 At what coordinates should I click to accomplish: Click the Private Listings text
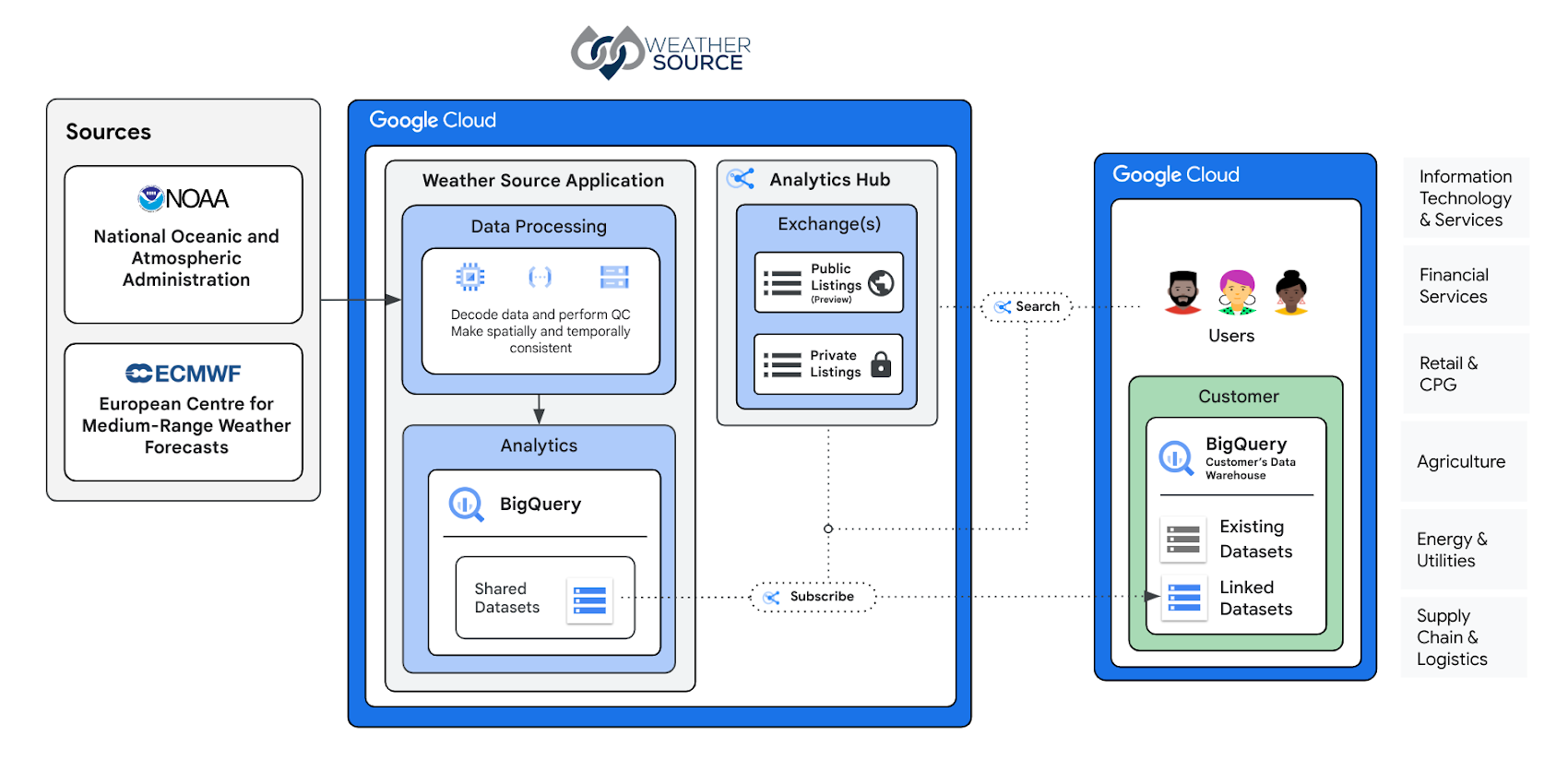pyautogui.click(x=836, y=364)
